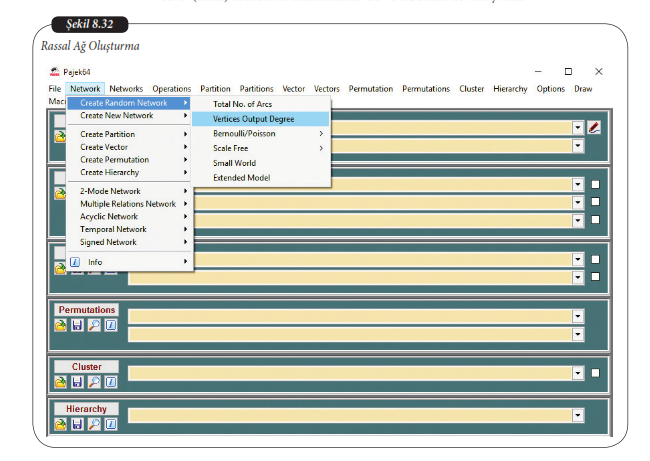Toggle checkbox next to Hierarchy dropdown

click(595, 415)
